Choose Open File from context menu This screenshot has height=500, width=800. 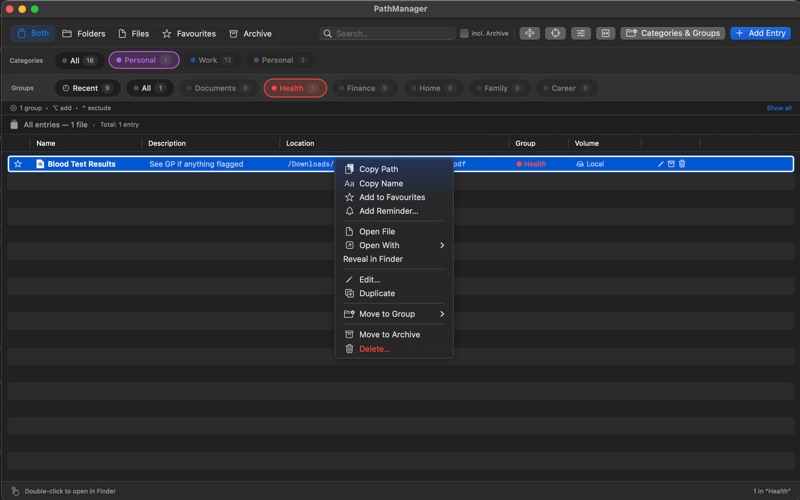pyautogui.click(x=394, y=232)
